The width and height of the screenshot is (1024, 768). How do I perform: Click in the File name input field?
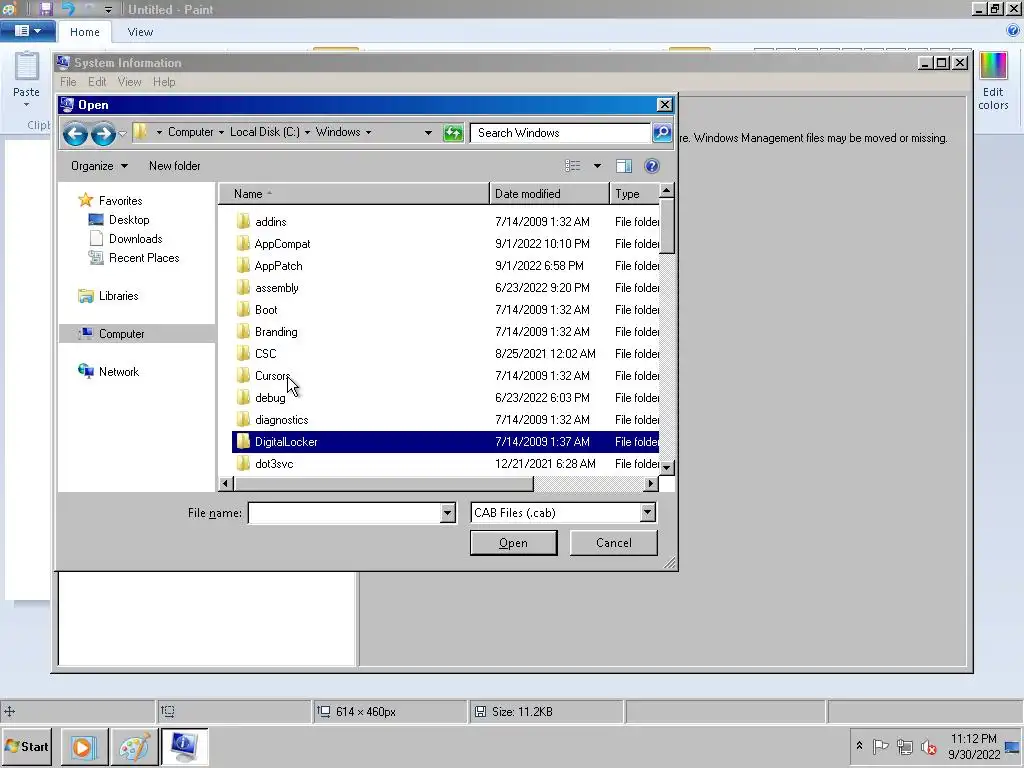(344, 513)
